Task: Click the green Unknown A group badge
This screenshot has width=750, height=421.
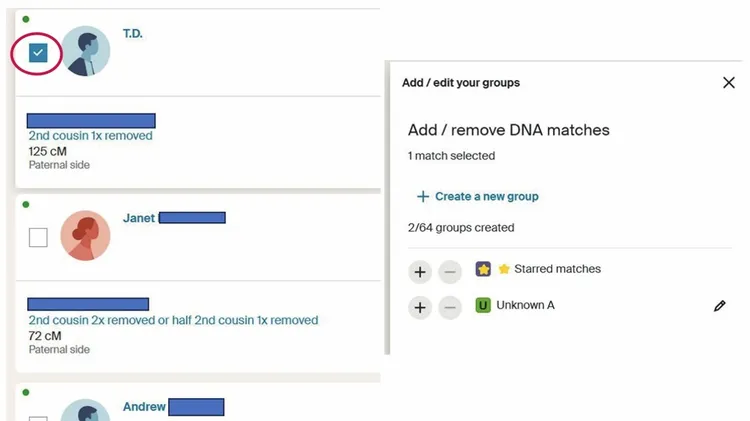Action: 483,305
